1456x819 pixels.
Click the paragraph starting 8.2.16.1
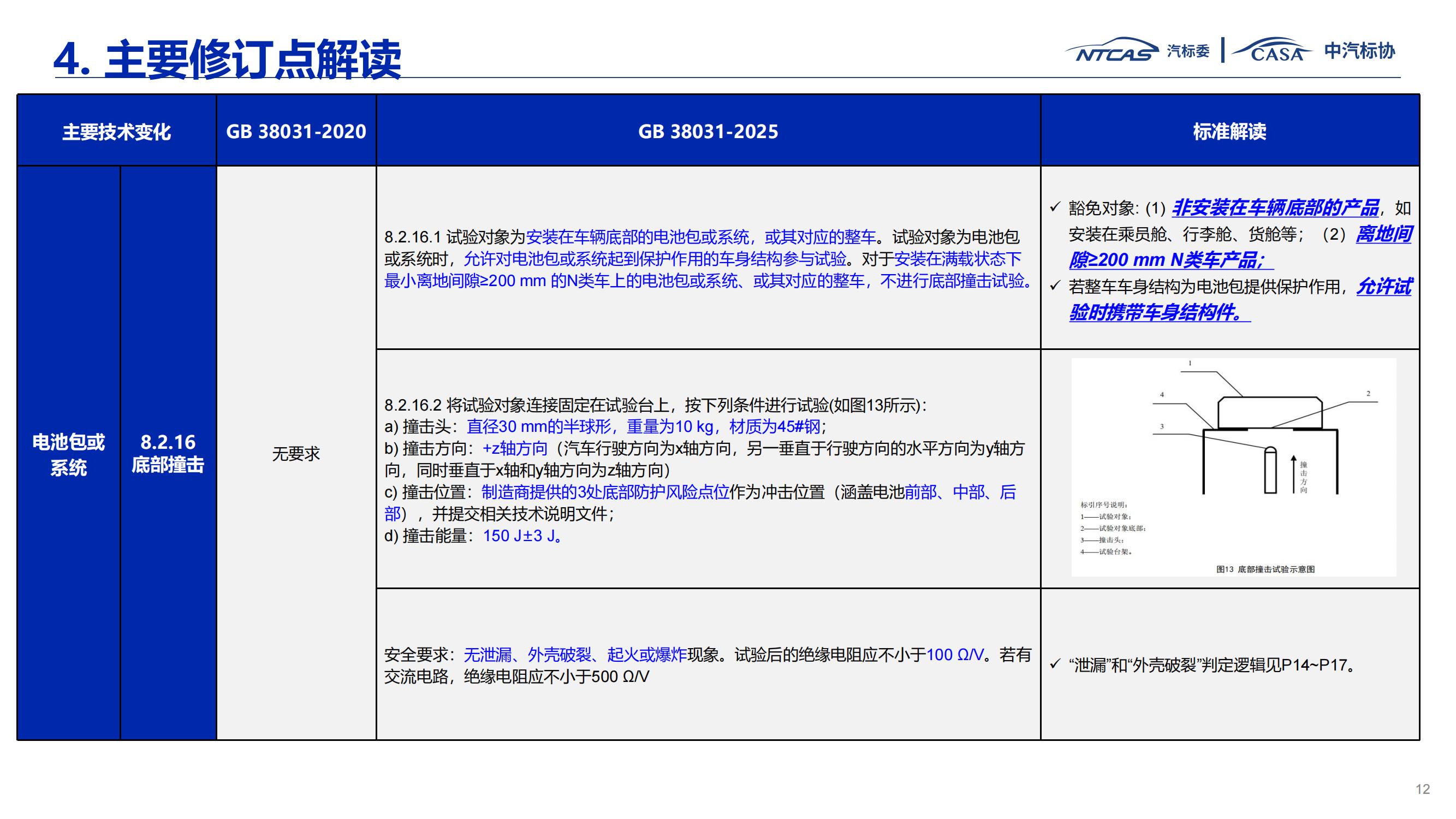708,259
